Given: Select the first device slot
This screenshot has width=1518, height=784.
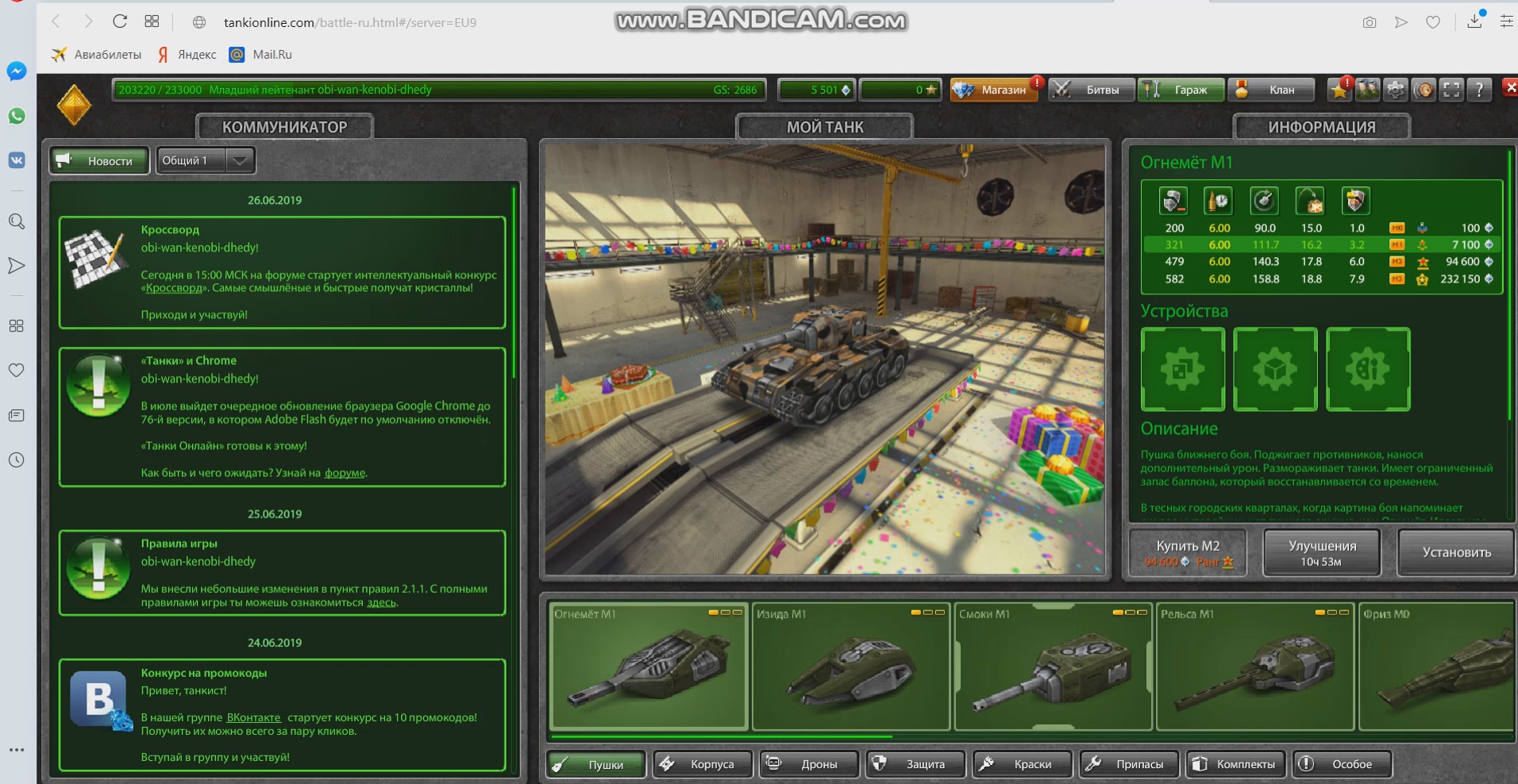Looking at the screenshot, I should [x=1183, y=369].
